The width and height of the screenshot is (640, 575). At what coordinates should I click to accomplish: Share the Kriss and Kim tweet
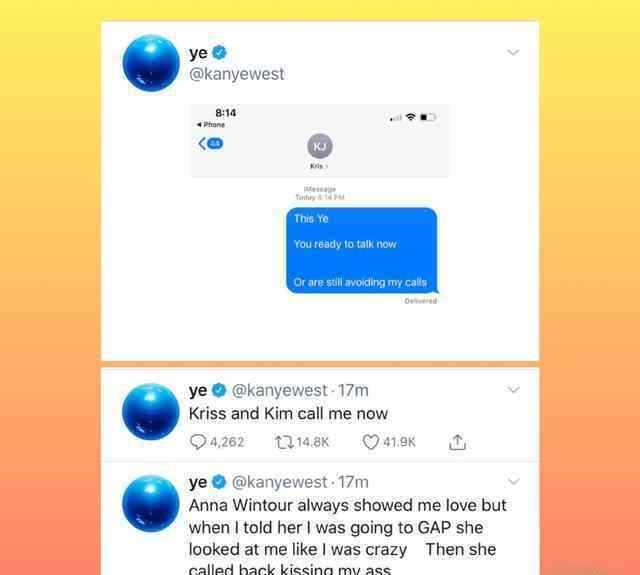[x=458, y=442]
